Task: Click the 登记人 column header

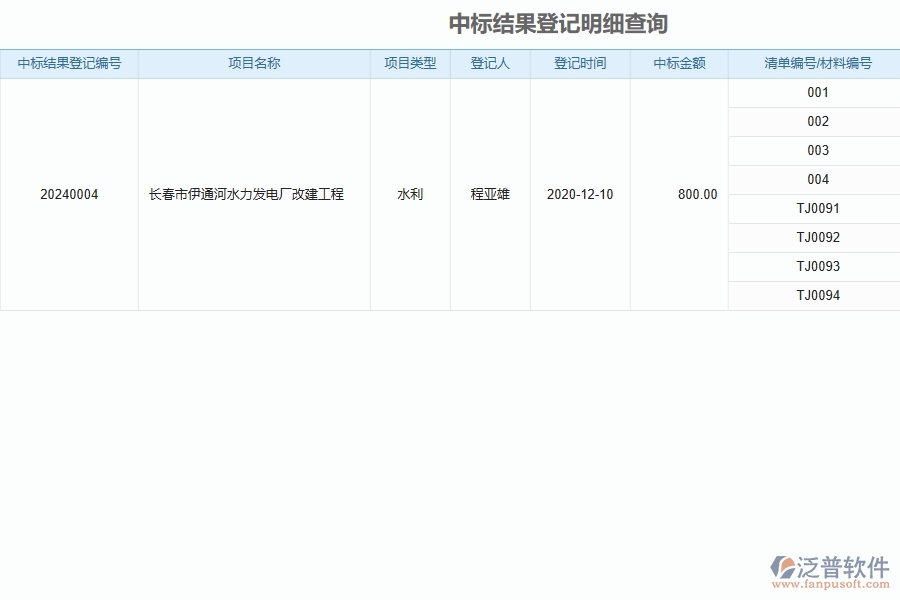Action: point(490,63)
